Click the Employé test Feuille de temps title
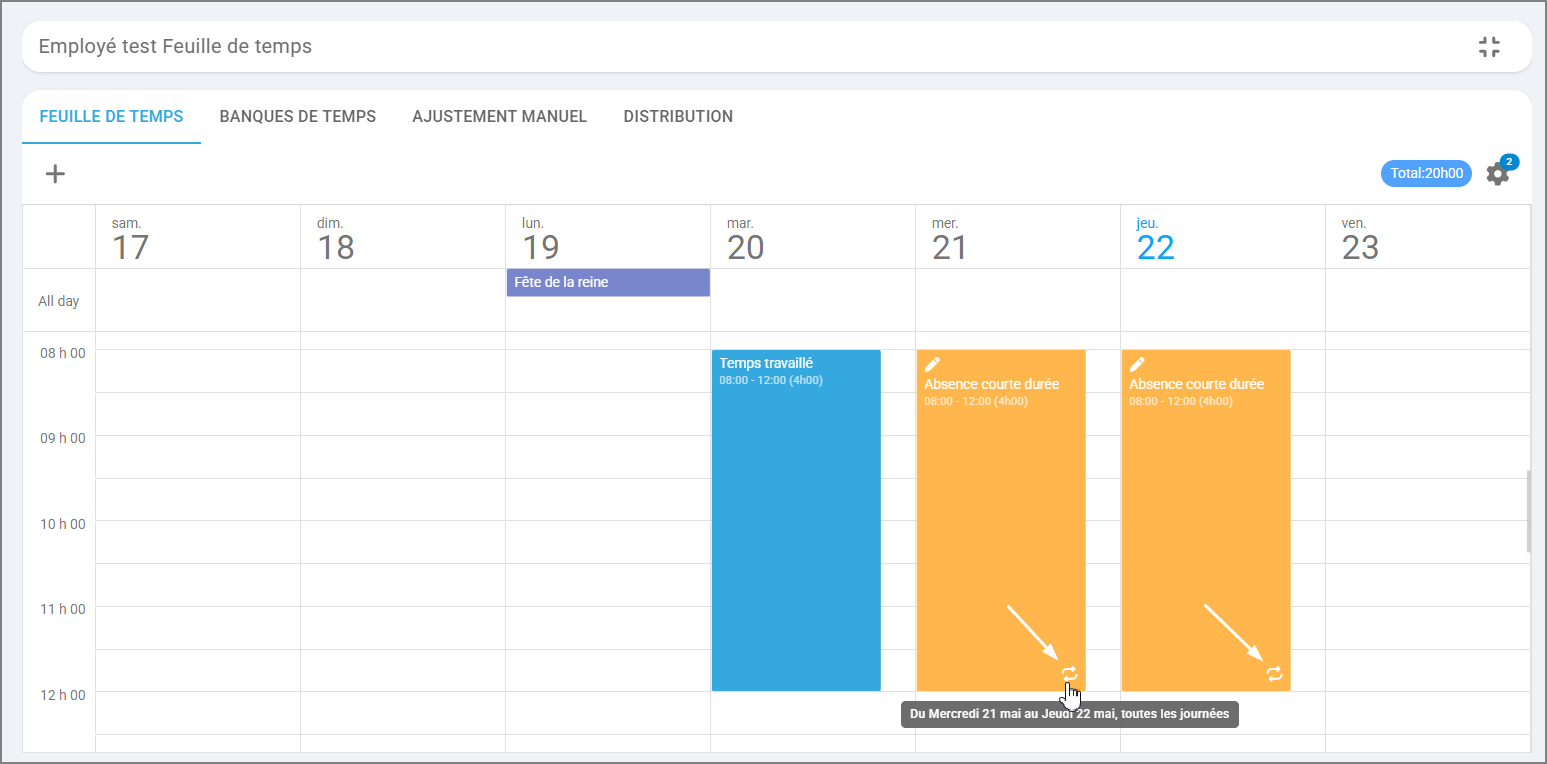Viewport: 1547px width, 764px height. [x=175, y=47]
